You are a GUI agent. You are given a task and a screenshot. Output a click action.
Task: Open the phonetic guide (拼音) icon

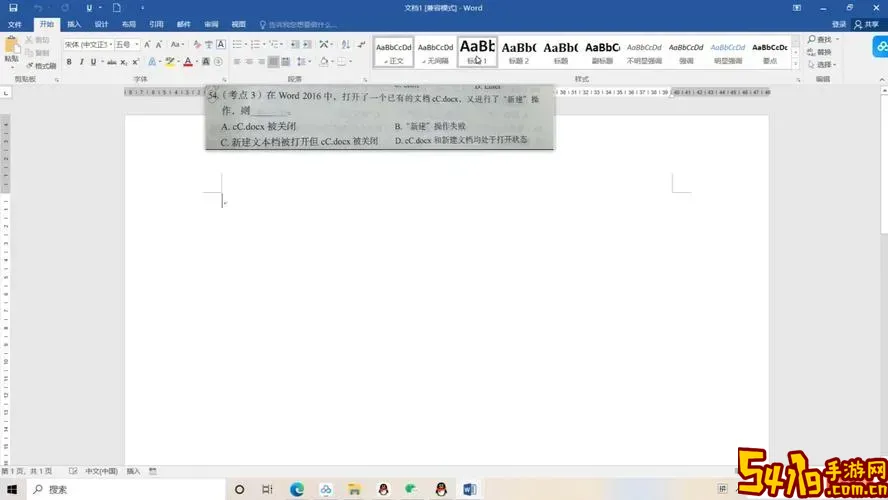pos(208,44)
